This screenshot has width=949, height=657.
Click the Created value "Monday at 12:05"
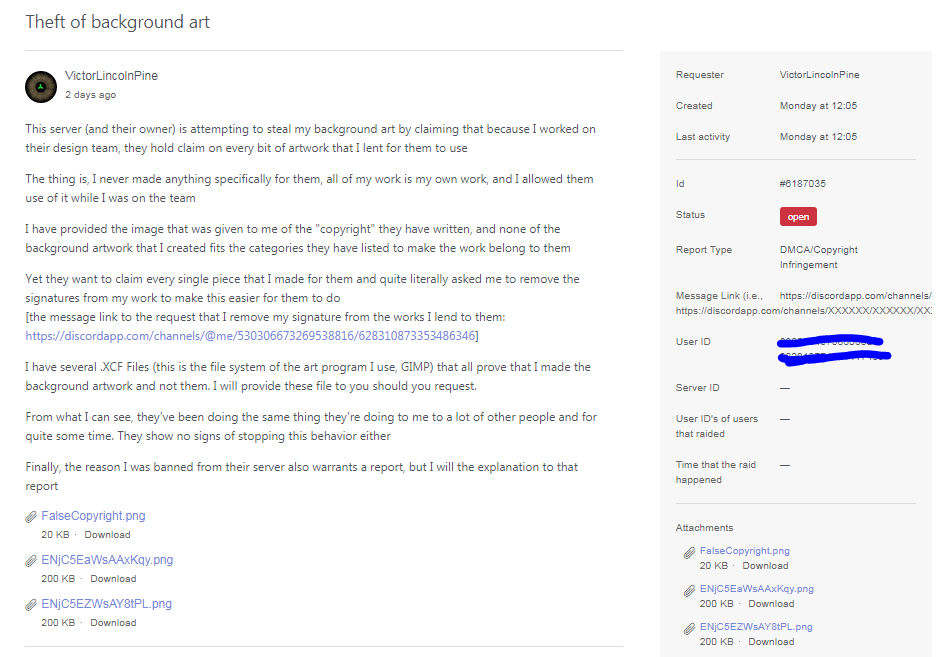[x=818, y=106]
